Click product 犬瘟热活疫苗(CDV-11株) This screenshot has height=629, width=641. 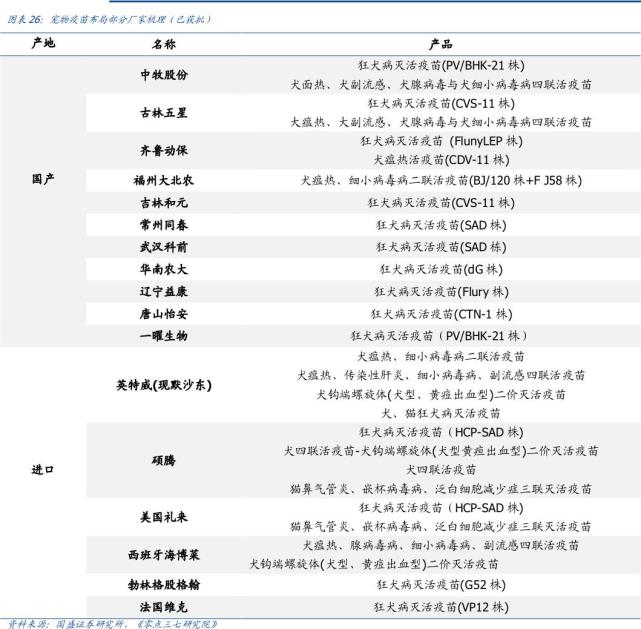tap(441, 160)
